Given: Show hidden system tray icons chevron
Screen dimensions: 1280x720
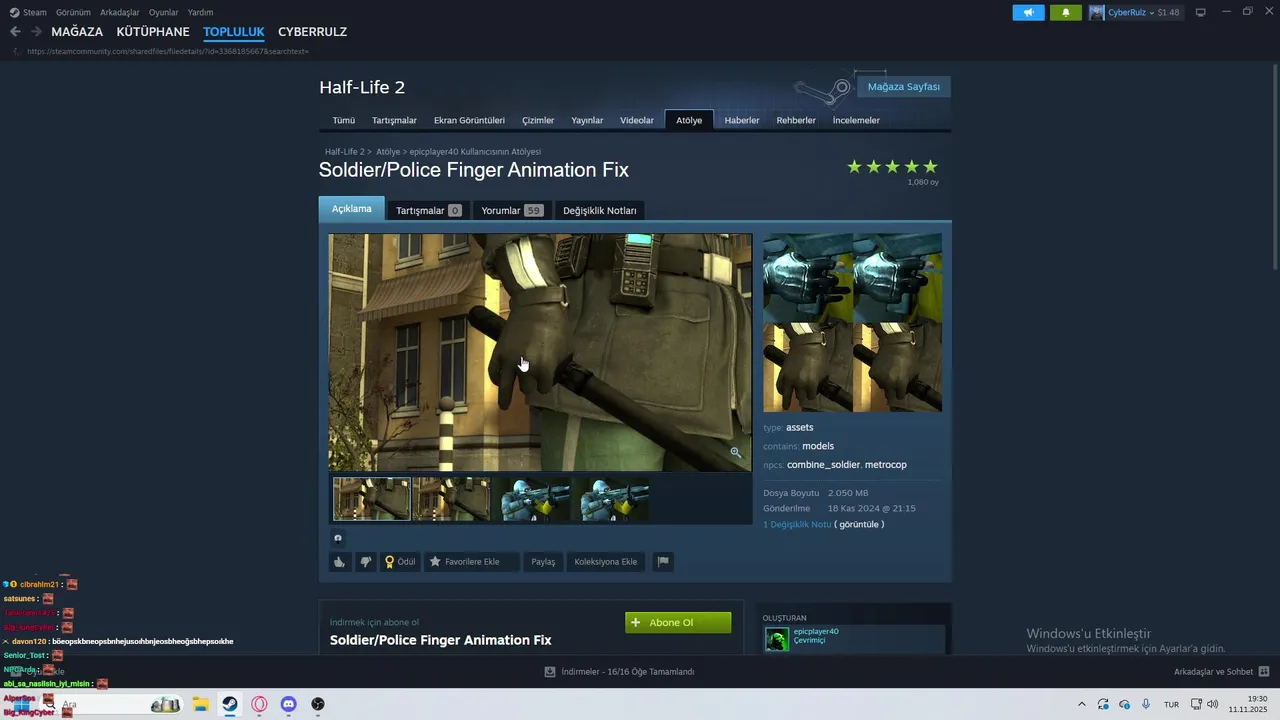Looking at the screenshot, I should click(x=1081, y=704).
